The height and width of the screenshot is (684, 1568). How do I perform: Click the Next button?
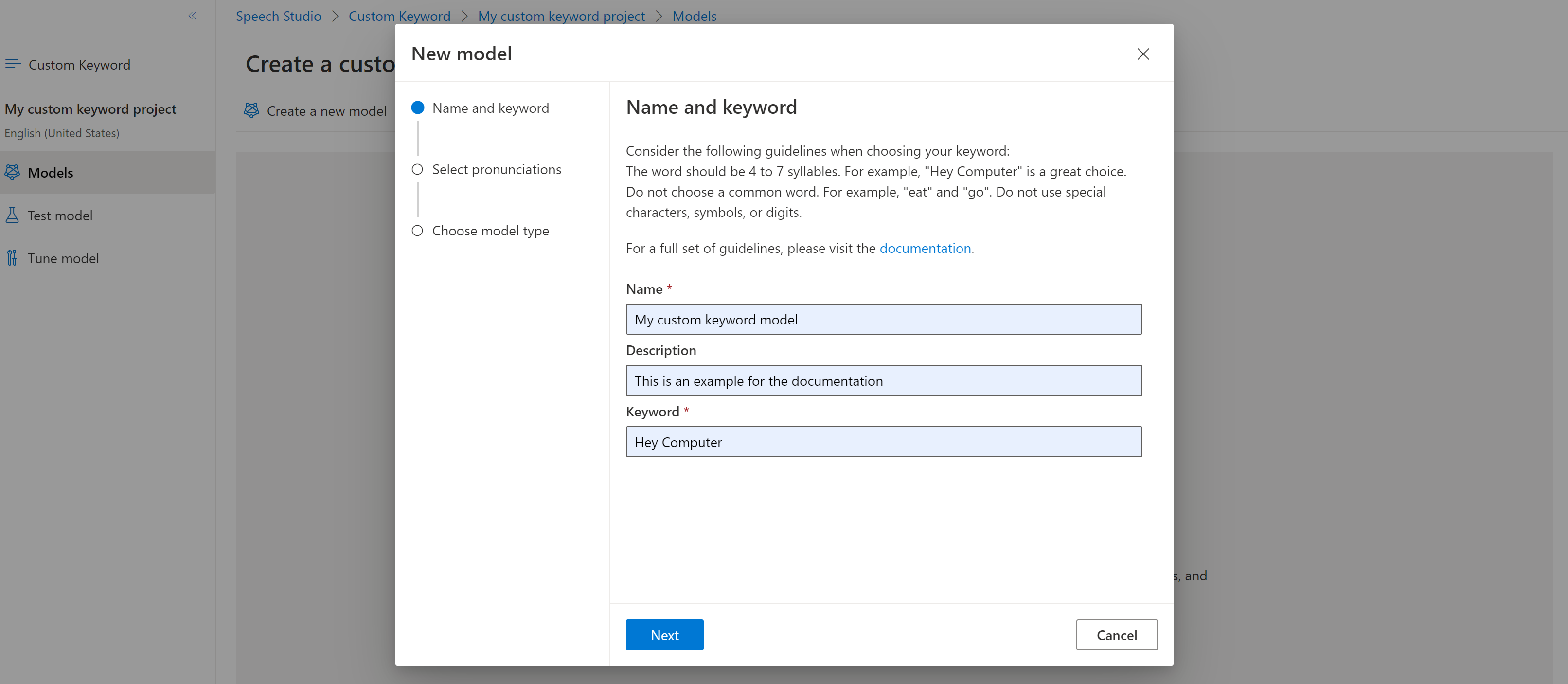pos(664,634)
